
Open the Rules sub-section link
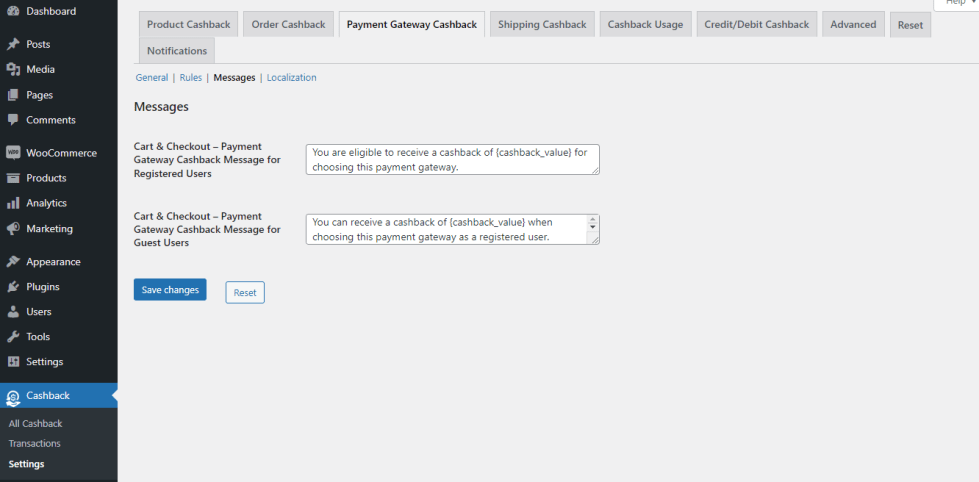click(190, 77)
